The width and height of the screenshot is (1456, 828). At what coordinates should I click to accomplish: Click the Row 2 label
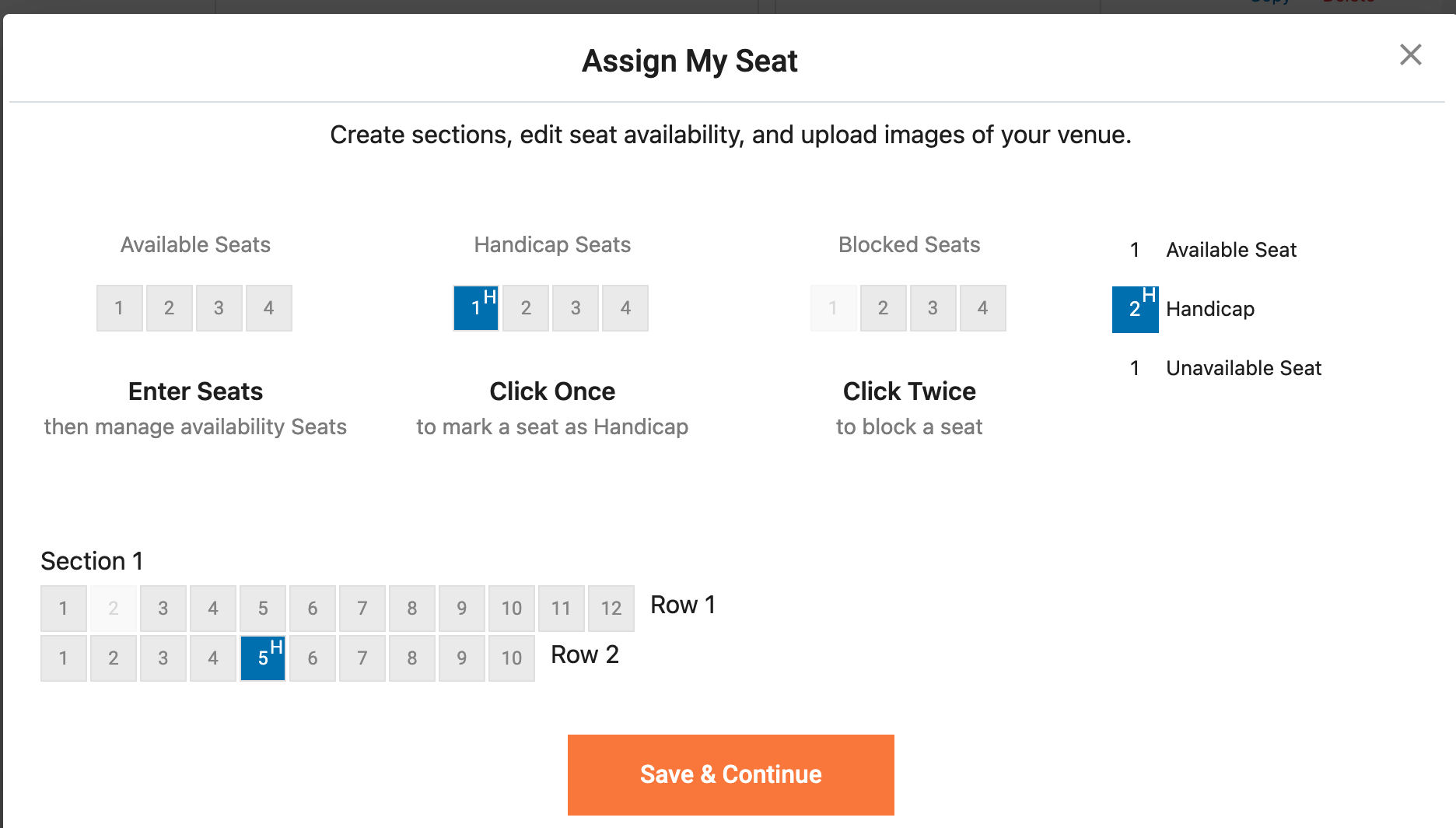coord(584,654)
